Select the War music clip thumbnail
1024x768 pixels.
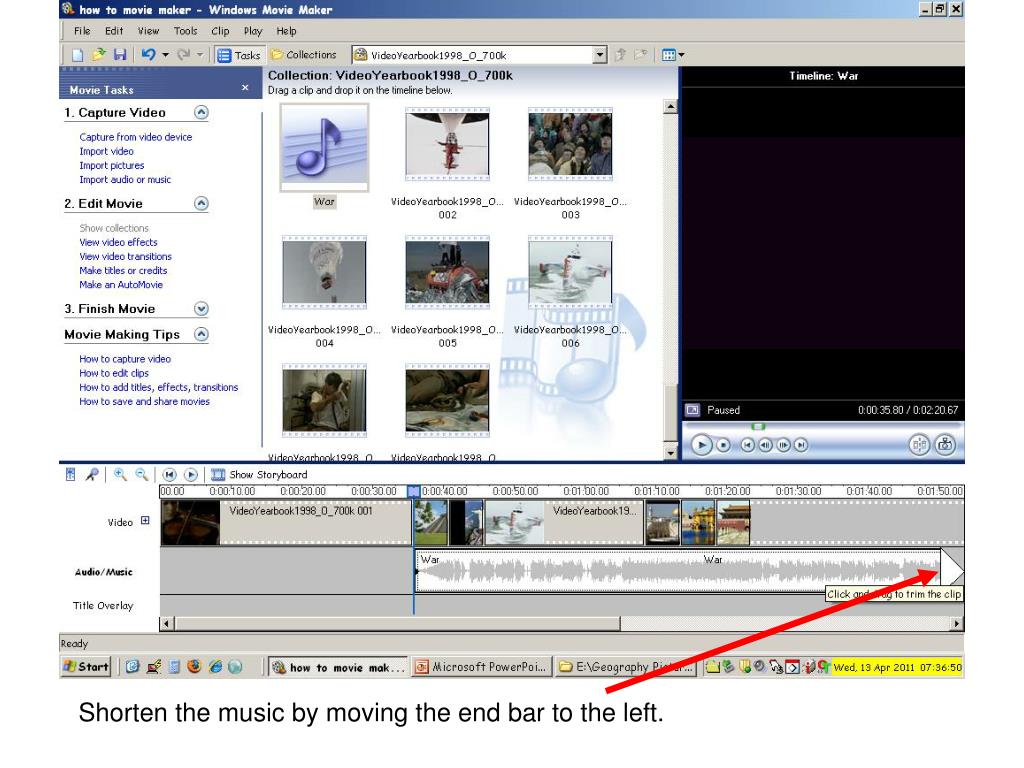coord(325,148)
